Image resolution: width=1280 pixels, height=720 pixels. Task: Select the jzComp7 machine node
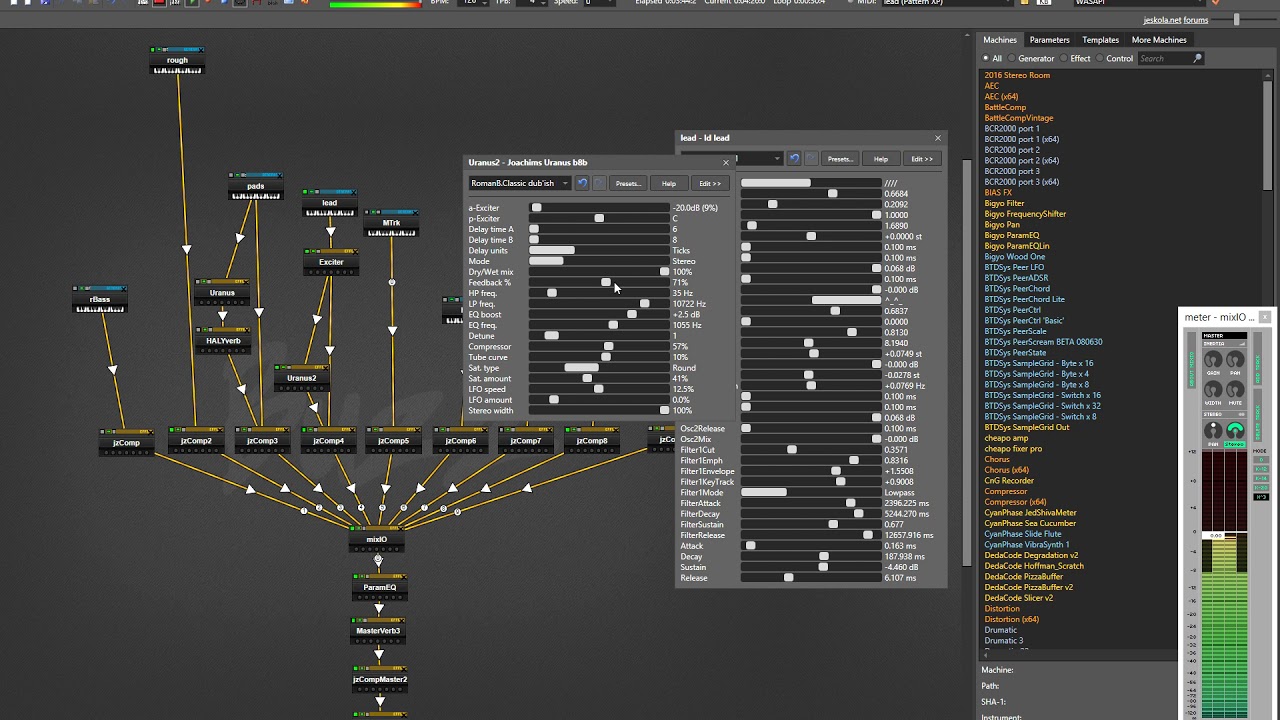(x=526, y=441)
